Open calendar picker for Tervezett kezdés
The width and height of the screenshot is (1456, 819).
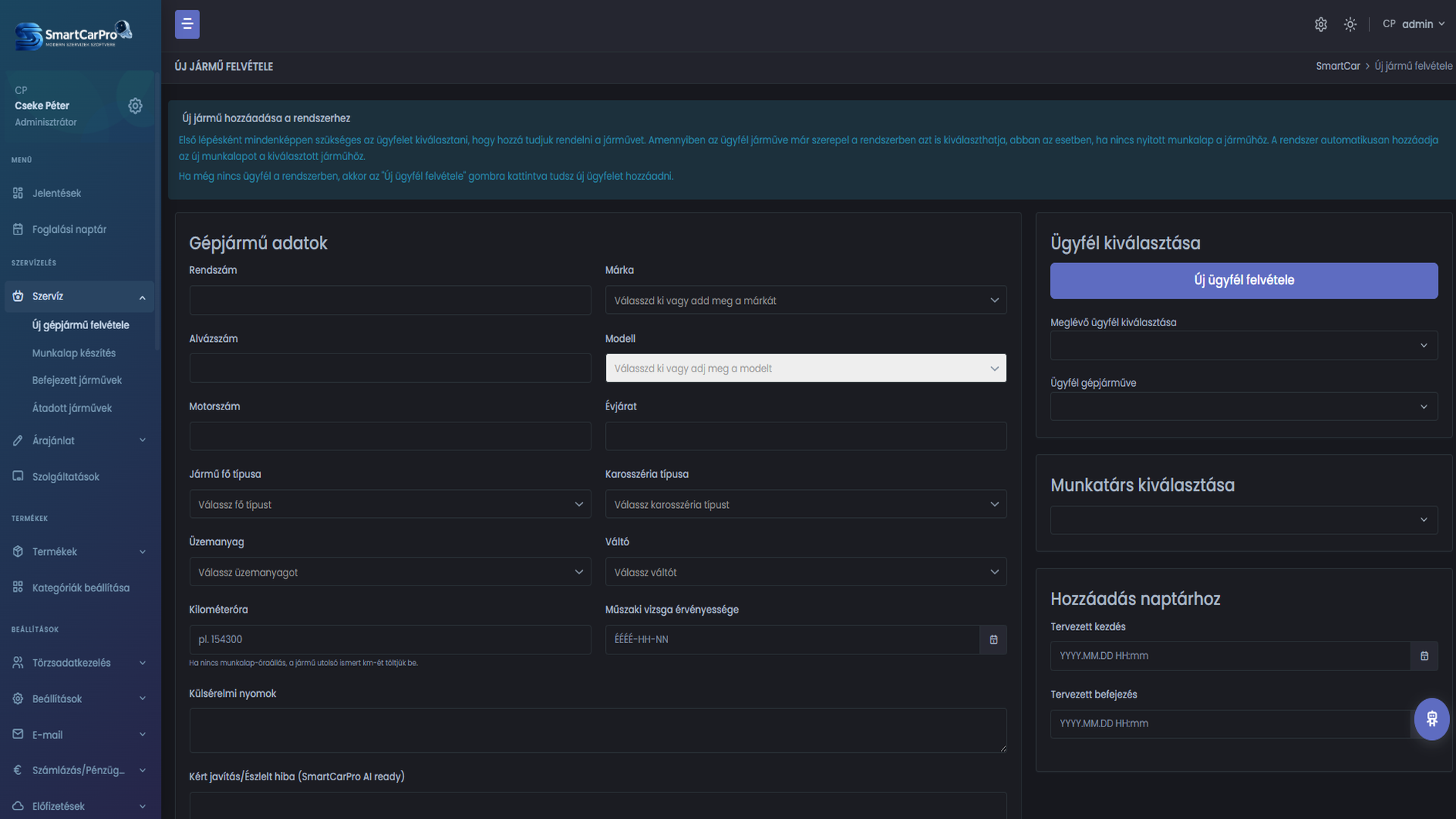click(x=1423, y=656)
